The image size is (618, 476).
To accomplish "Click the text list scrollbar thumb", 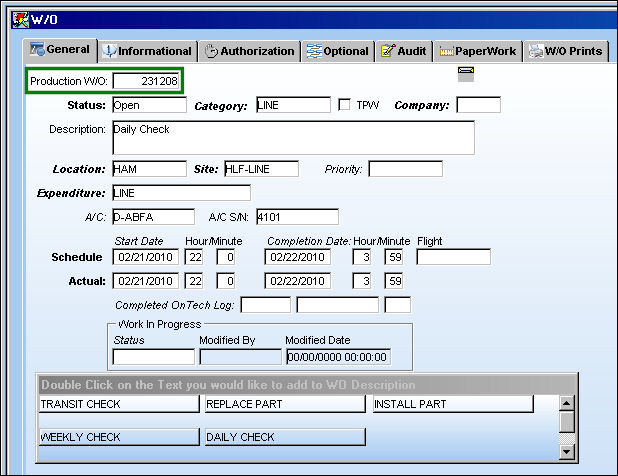I will click(x=567, y=422).
